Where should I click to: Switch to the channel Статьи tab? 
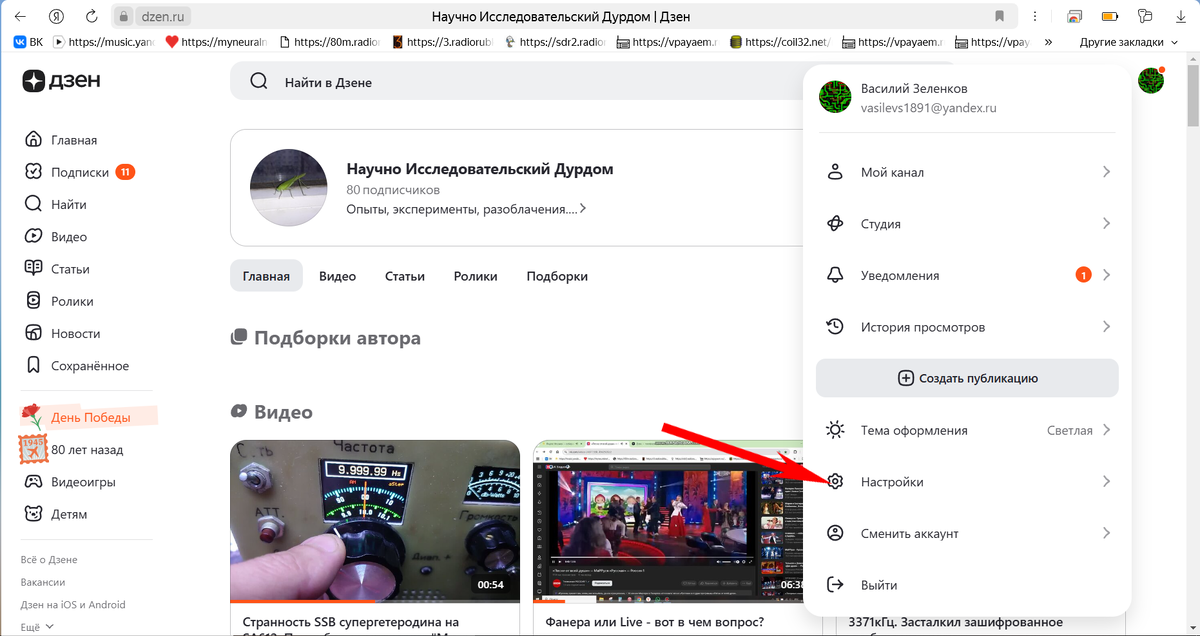click(405, 276)
